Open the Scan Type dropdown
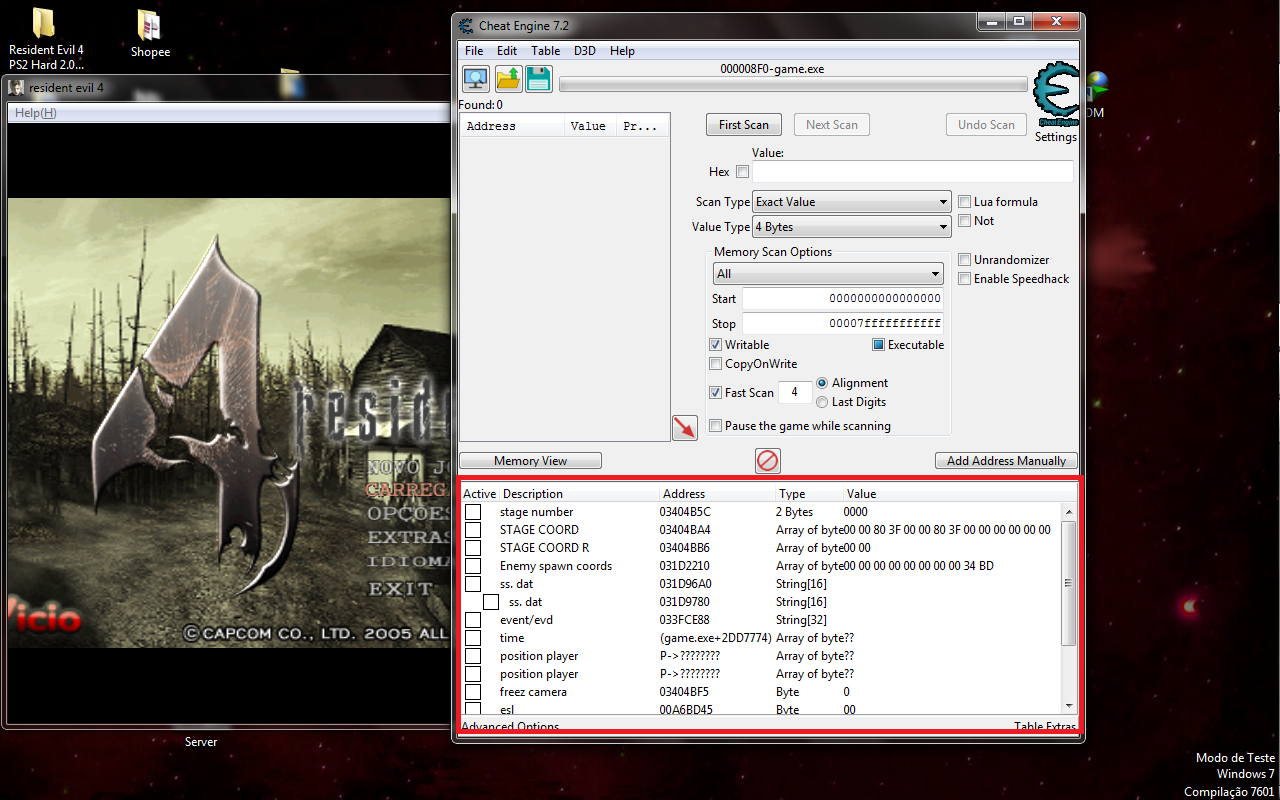This screenshot has width=1280, height=800. coord(851,202)
